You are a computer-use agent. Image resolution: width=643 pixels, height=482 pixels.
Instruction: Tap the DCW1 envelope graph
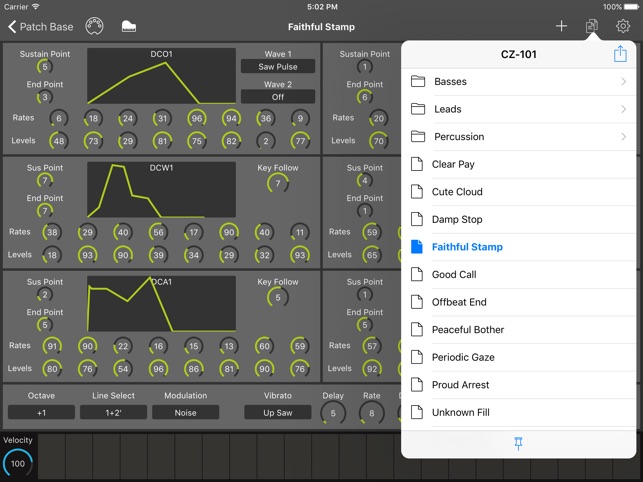coord(161,190)
